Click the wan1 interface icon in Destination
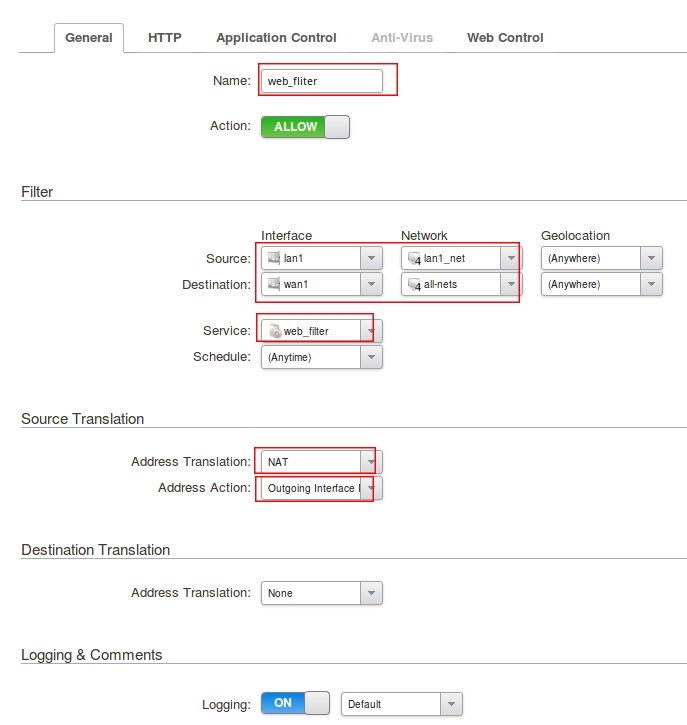Image resolution: width=687 pixels, height=725 pixels. click(x=275, y=285)
